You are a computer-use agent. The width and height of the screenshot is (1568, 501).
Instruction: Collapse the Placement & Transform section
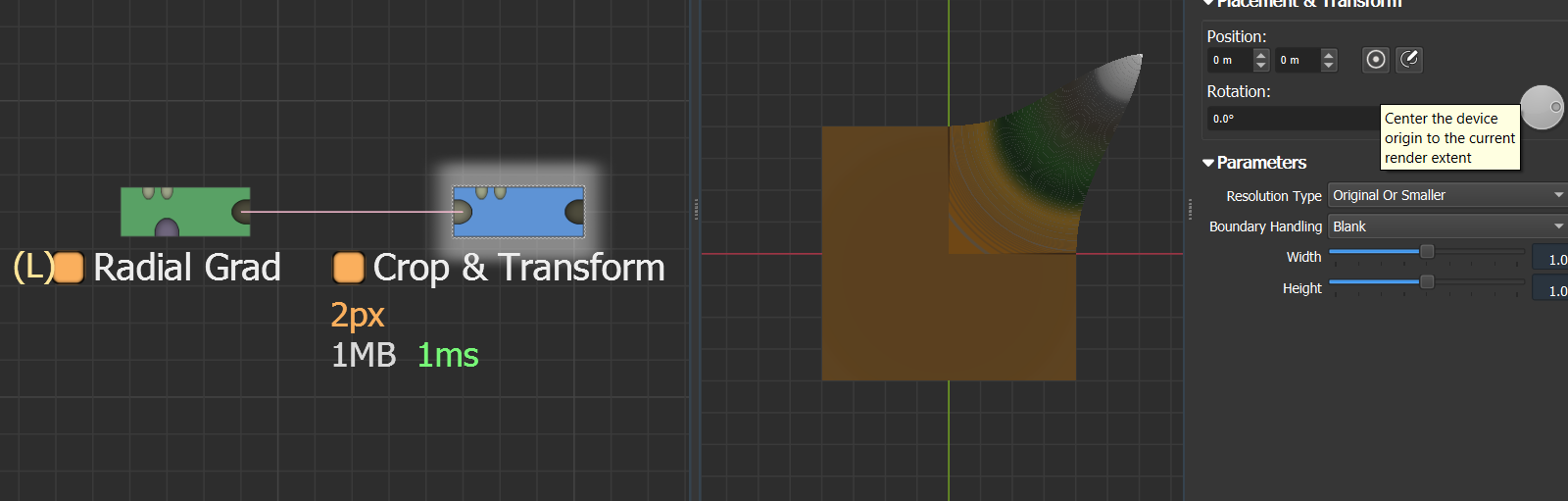[1208, 3]
